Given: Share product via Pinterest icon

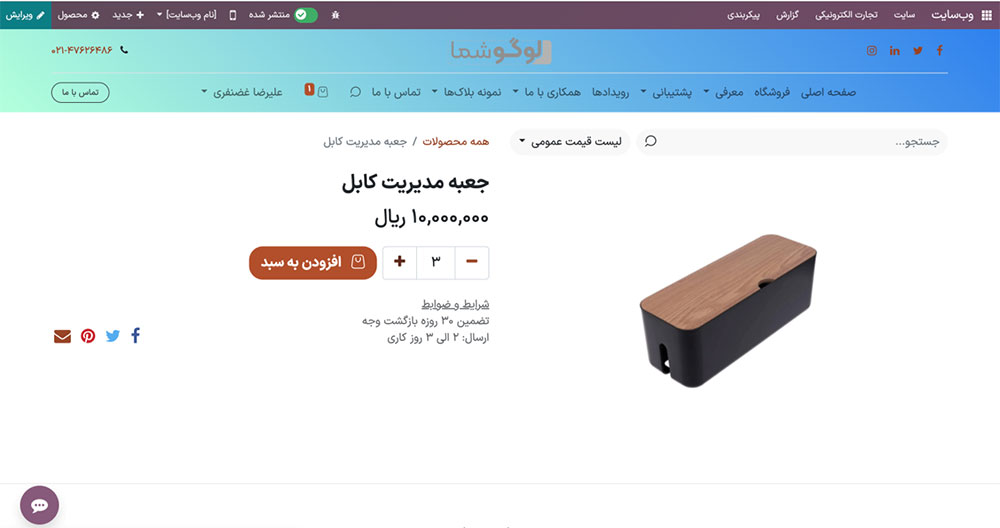Looking at the screenshot, I should click(x=88, y=335).
